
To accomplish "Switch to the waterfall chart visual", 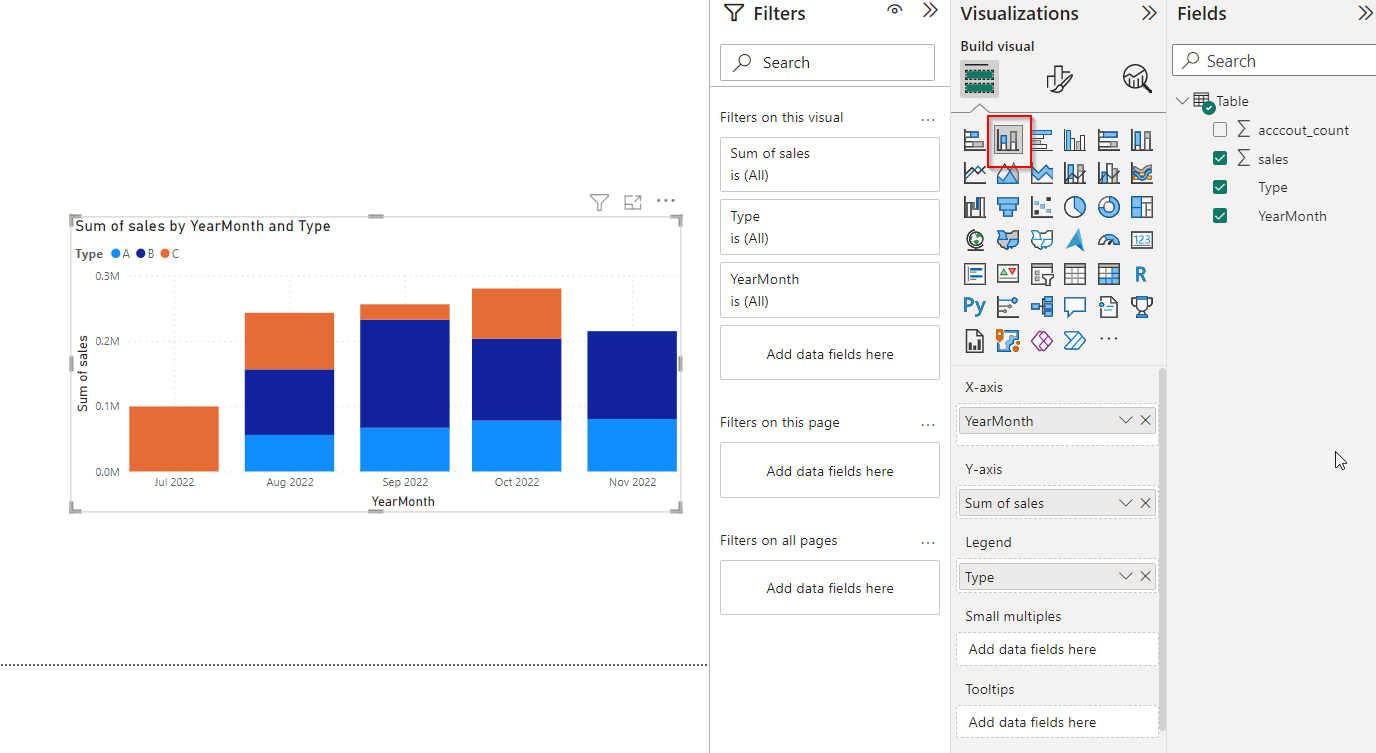I will [x=974, y=207].
